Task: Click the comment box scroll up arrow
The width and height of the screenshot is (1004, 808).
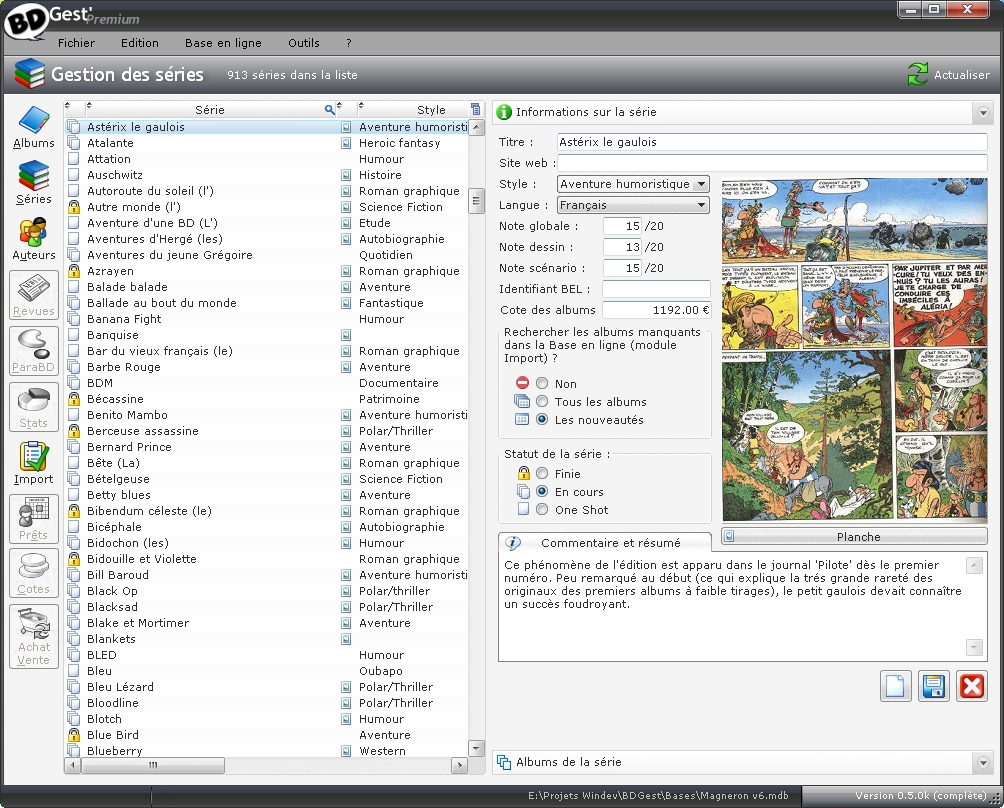Action: click(x=974, y=565)
